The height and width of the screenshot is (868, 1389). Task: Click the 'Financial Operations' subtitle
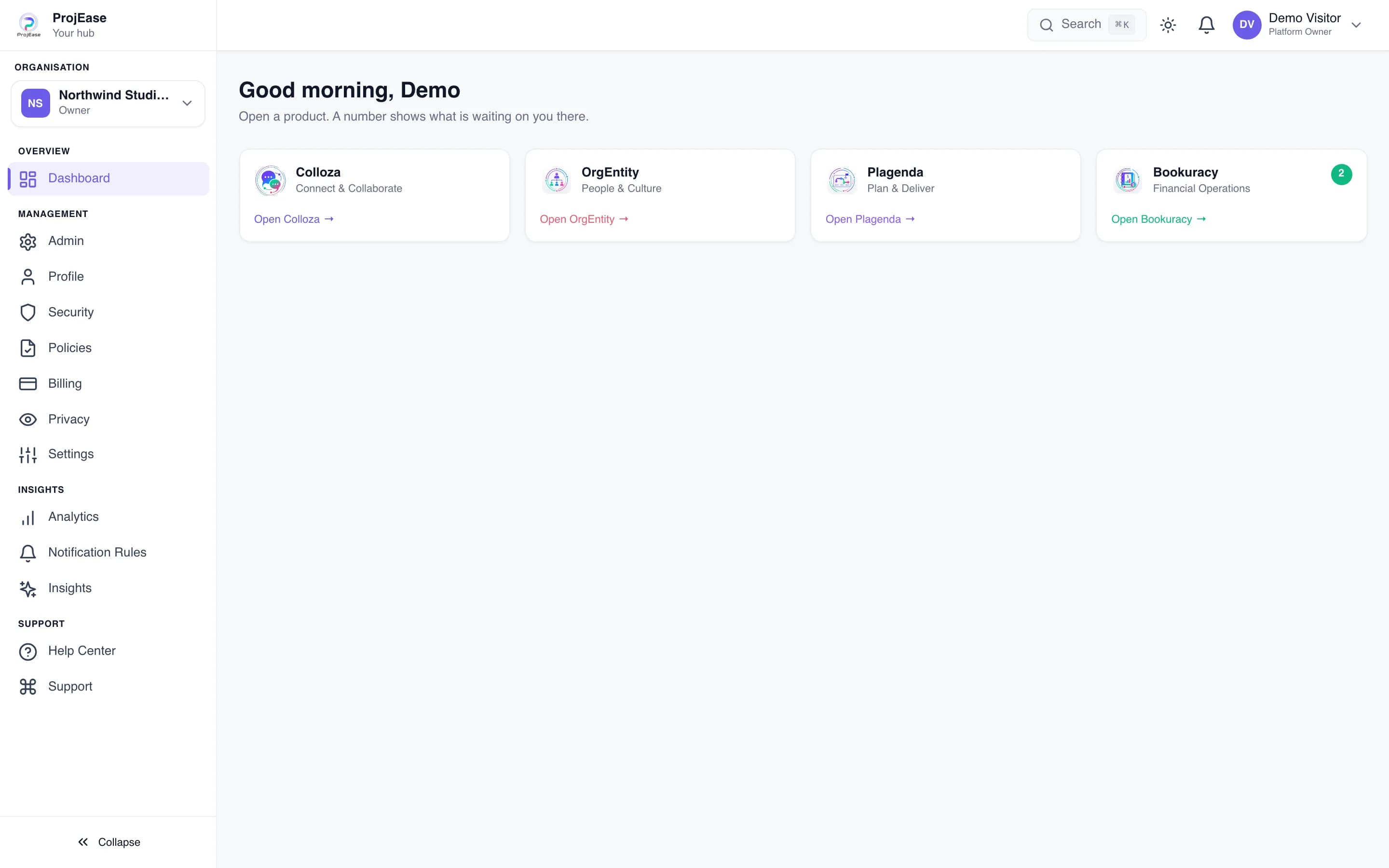point(1201,188)
